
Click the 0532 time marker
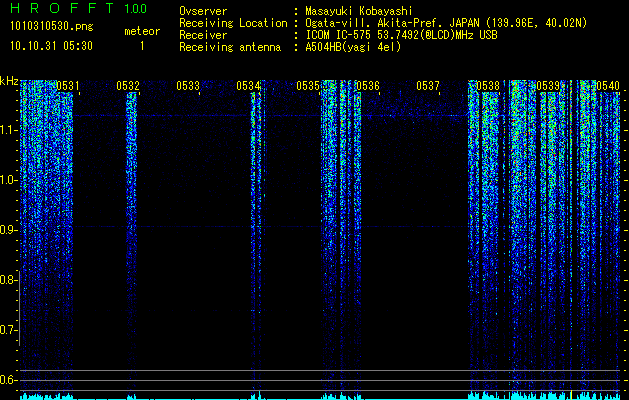click(x=128, y=86)
